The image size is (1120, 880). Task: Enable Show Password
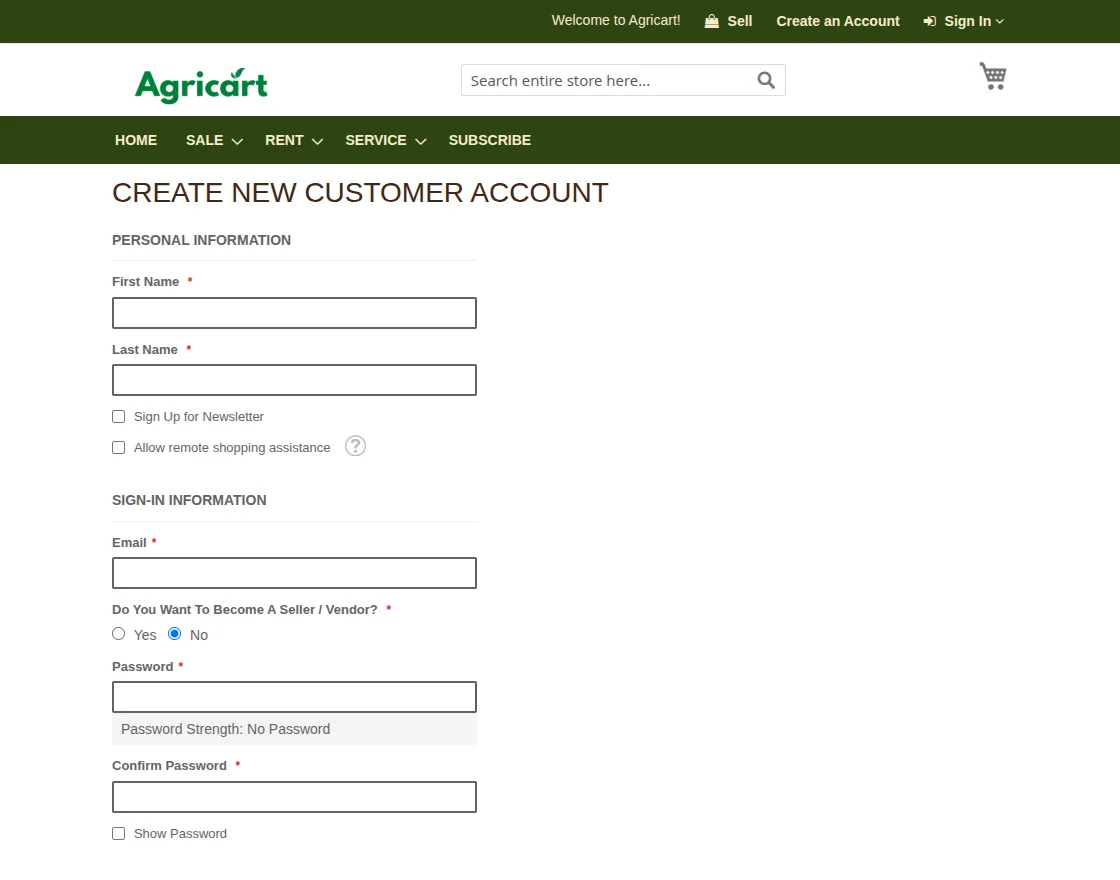click(118, 833)
